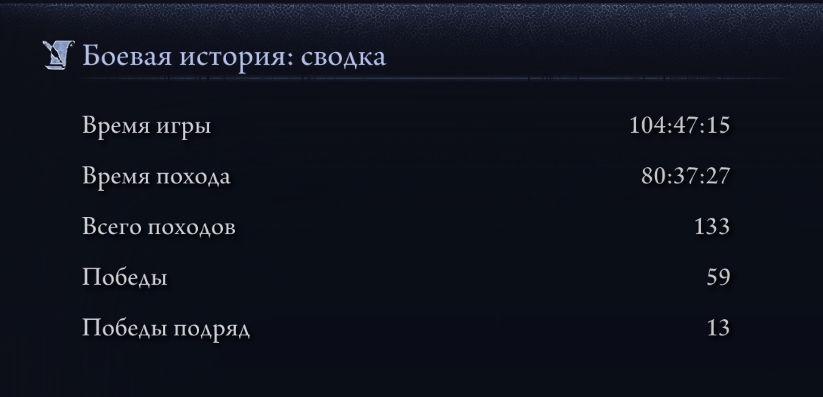This screenshot has height=397, width=823.
Task: Click the total expeditions value 133
Action: tap(712, 227)
